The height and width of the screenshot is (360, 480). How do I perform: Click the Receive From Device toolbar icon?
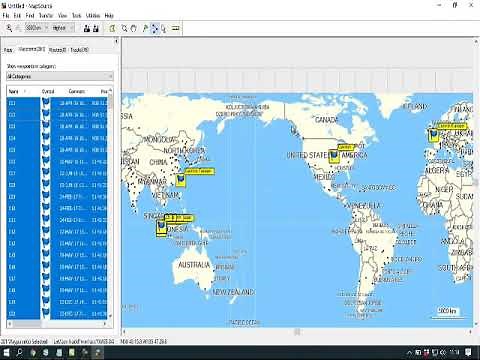[x=96, y=28]
